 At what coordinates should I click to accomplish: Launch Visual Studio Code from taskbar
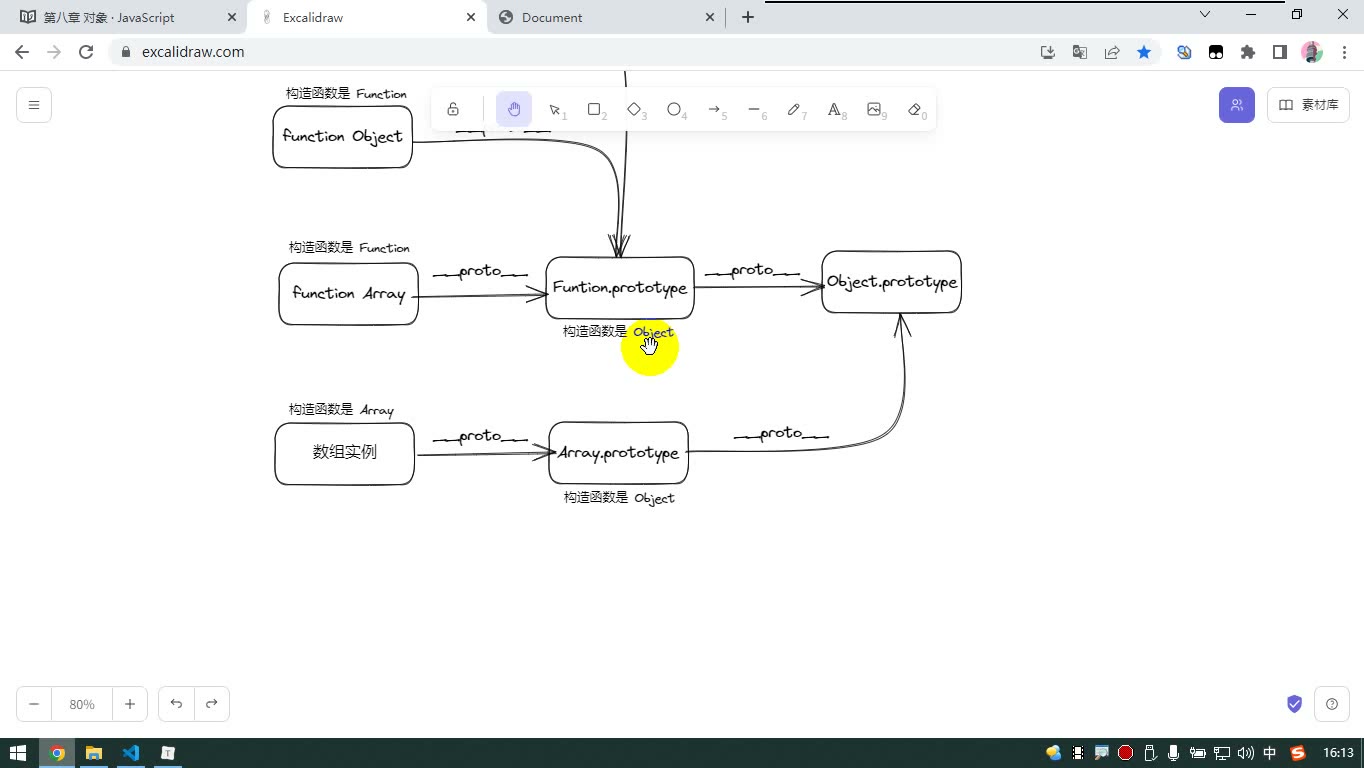pos(131,753)
